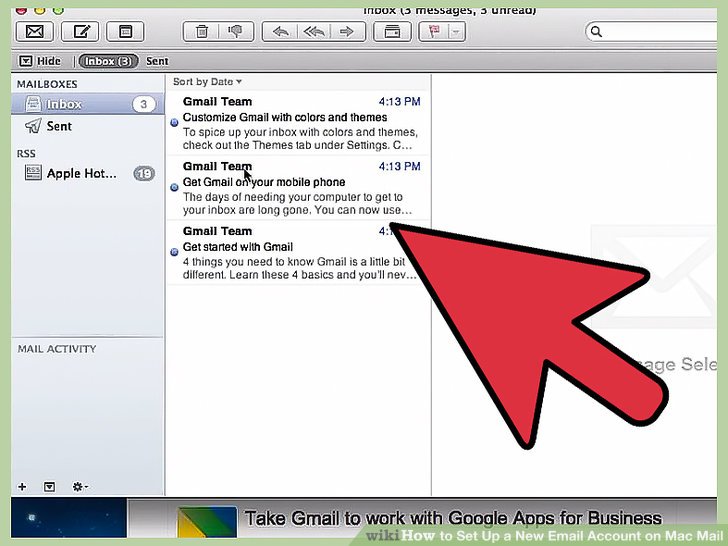Image resolution: width=728 pixels, height=546 pixels.
Task: Open the gear action menu
Action: [79, 487]
